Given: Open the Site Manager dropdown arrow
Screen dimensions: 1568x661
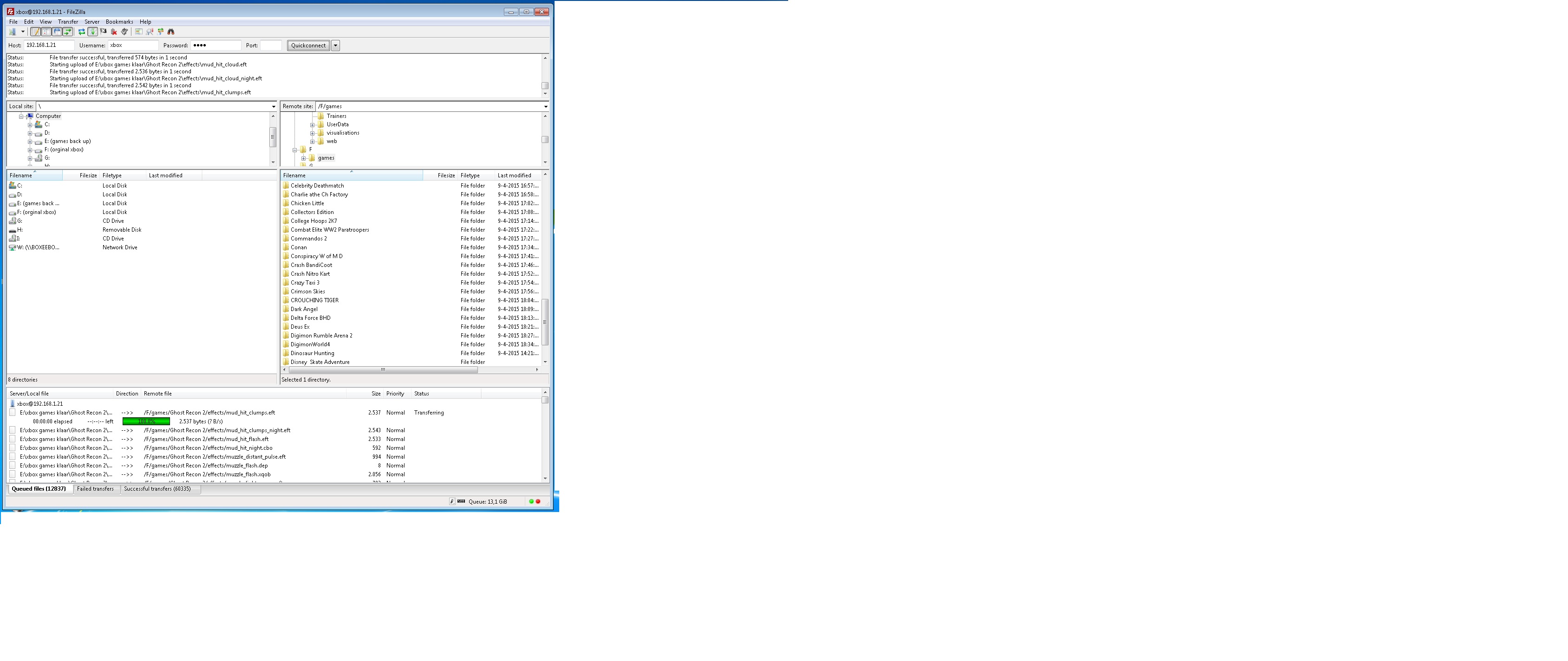Looking at the screenshot, I should point(22,32).
